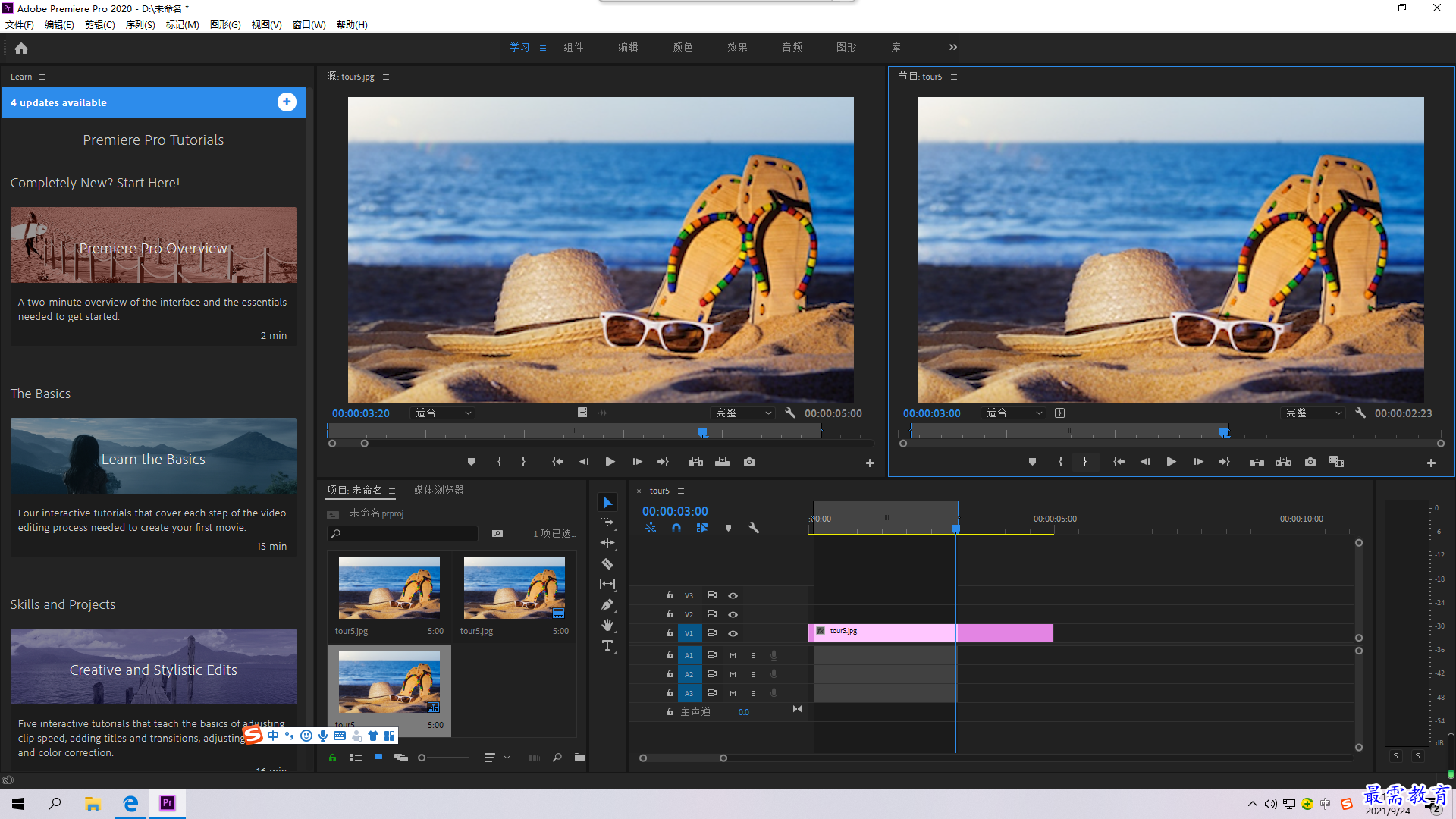Toggle V3 track output eye
Image resolution: width=1456 pixels, height=819 pixels.
tap(733, 595)
